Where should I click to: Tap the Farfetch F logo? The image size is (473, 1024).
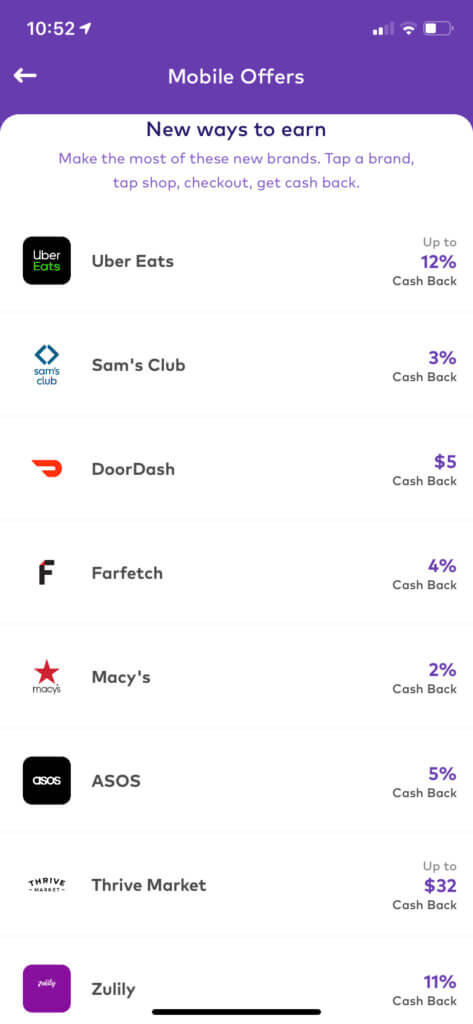tap(46, 572)
